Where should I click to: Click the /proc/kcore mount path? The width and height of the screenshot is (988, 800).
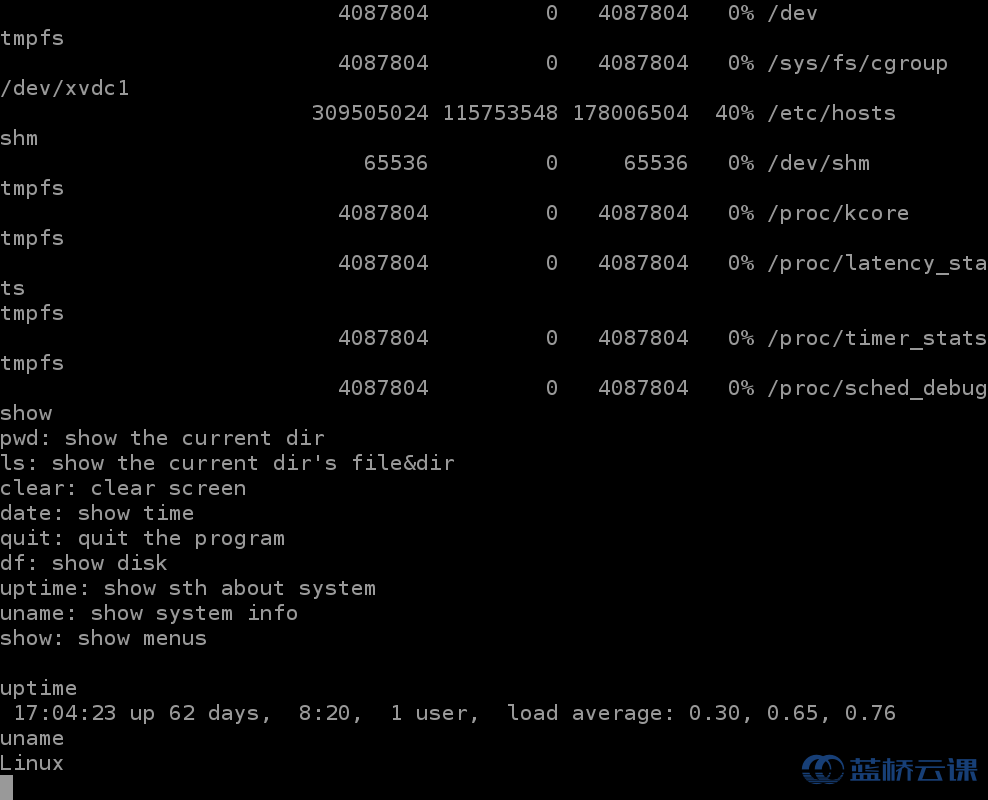(838, 213)
